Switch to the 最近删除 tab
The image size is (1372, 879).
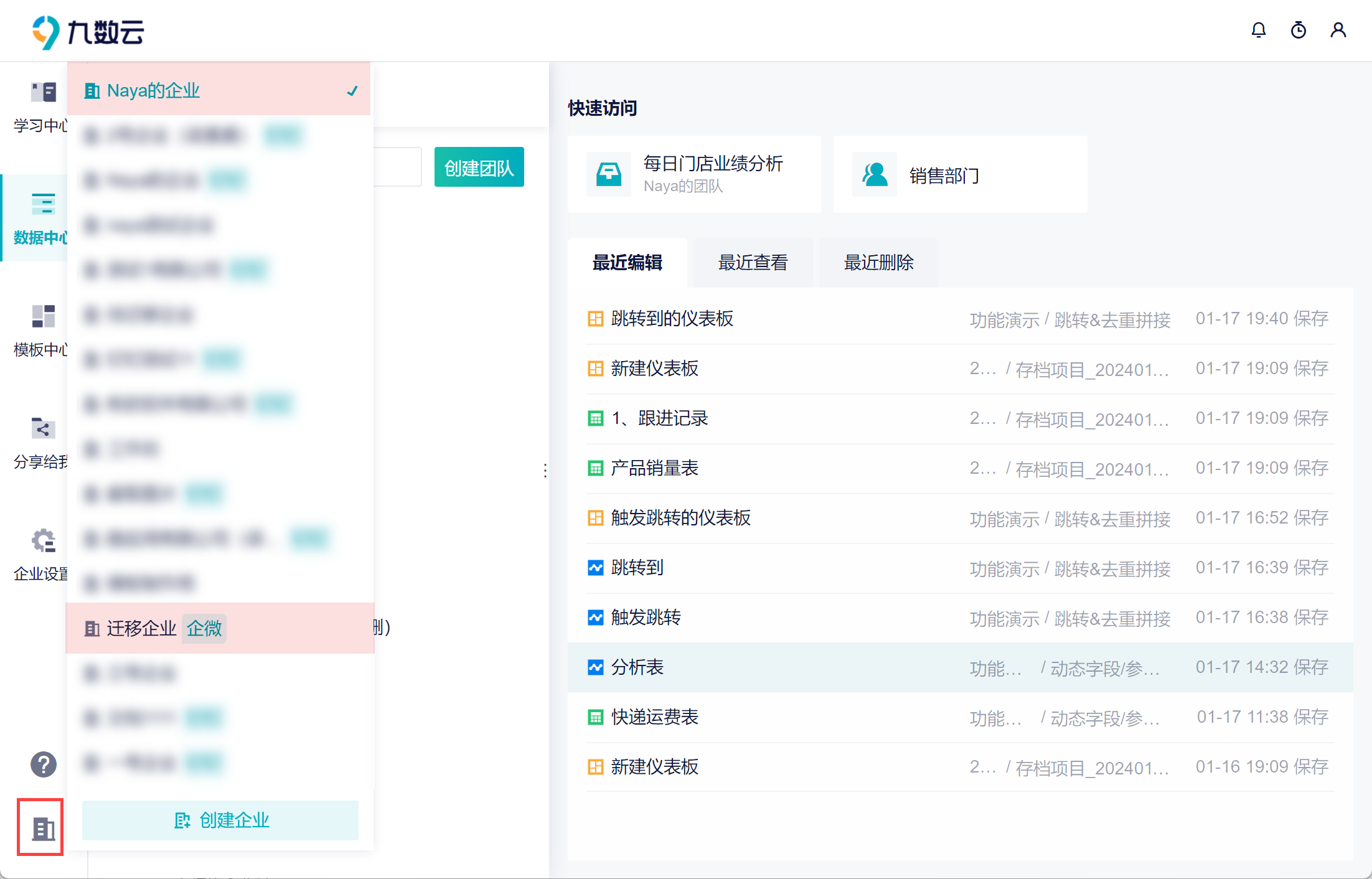click(x=878, y=263)
